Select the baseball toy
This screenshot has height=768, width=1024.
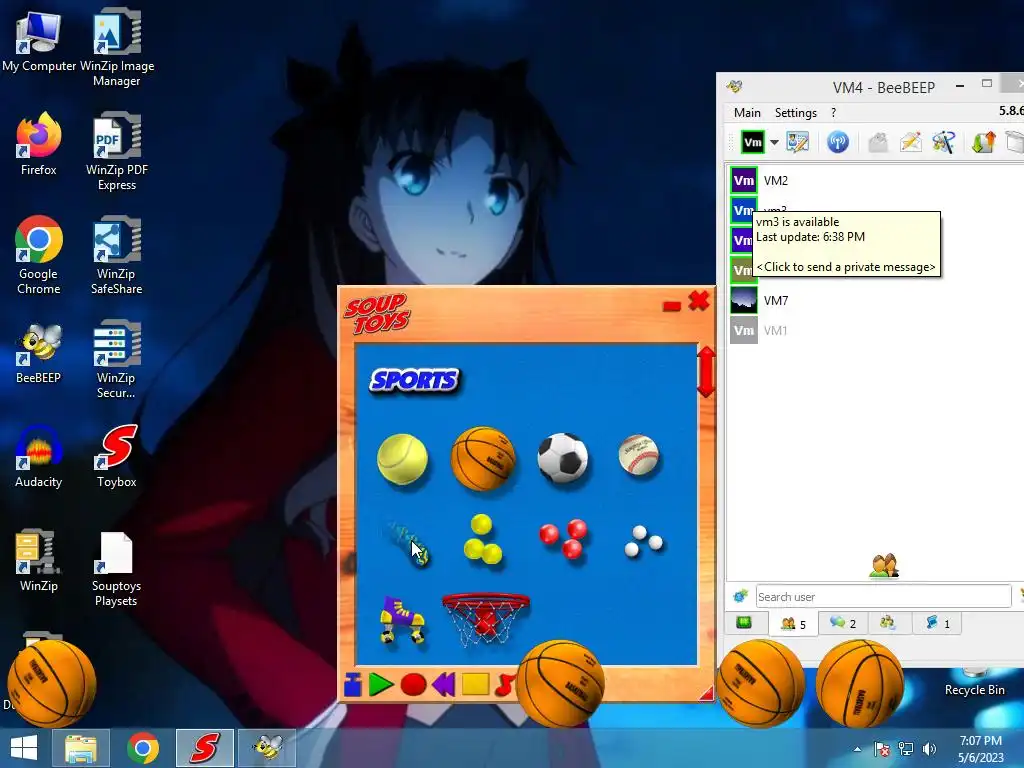point(639,455)
